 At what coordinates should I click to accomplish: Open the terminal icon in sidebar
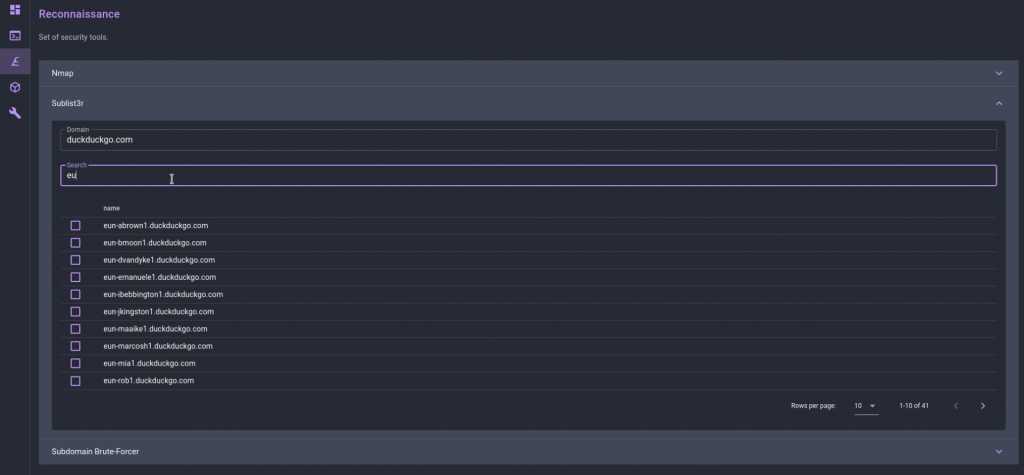[x=15, y=36]
